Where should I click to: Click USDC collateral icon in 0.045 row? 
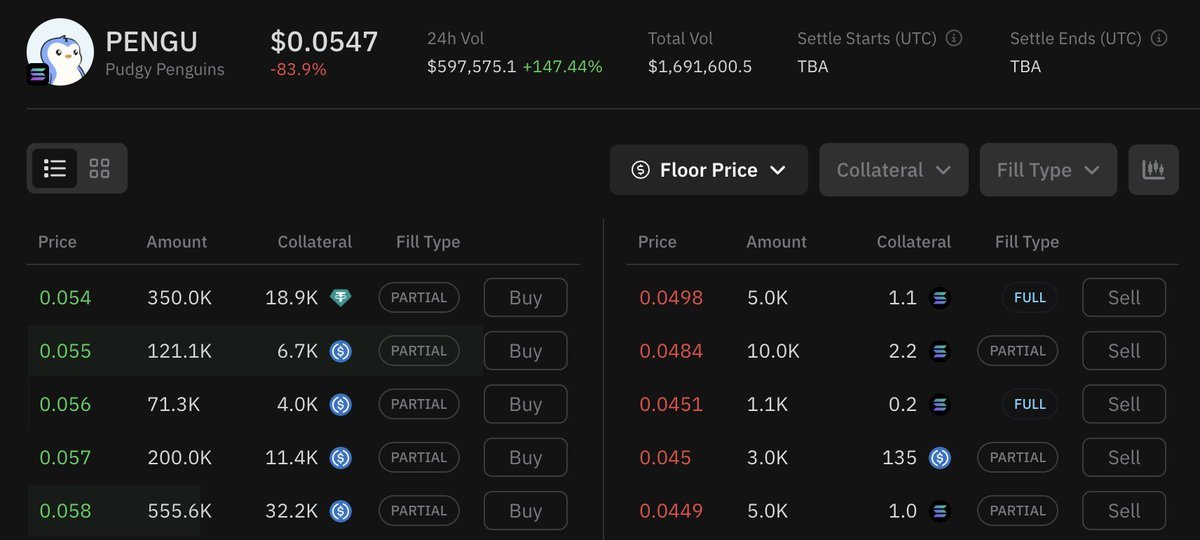[x=939, y=458]
